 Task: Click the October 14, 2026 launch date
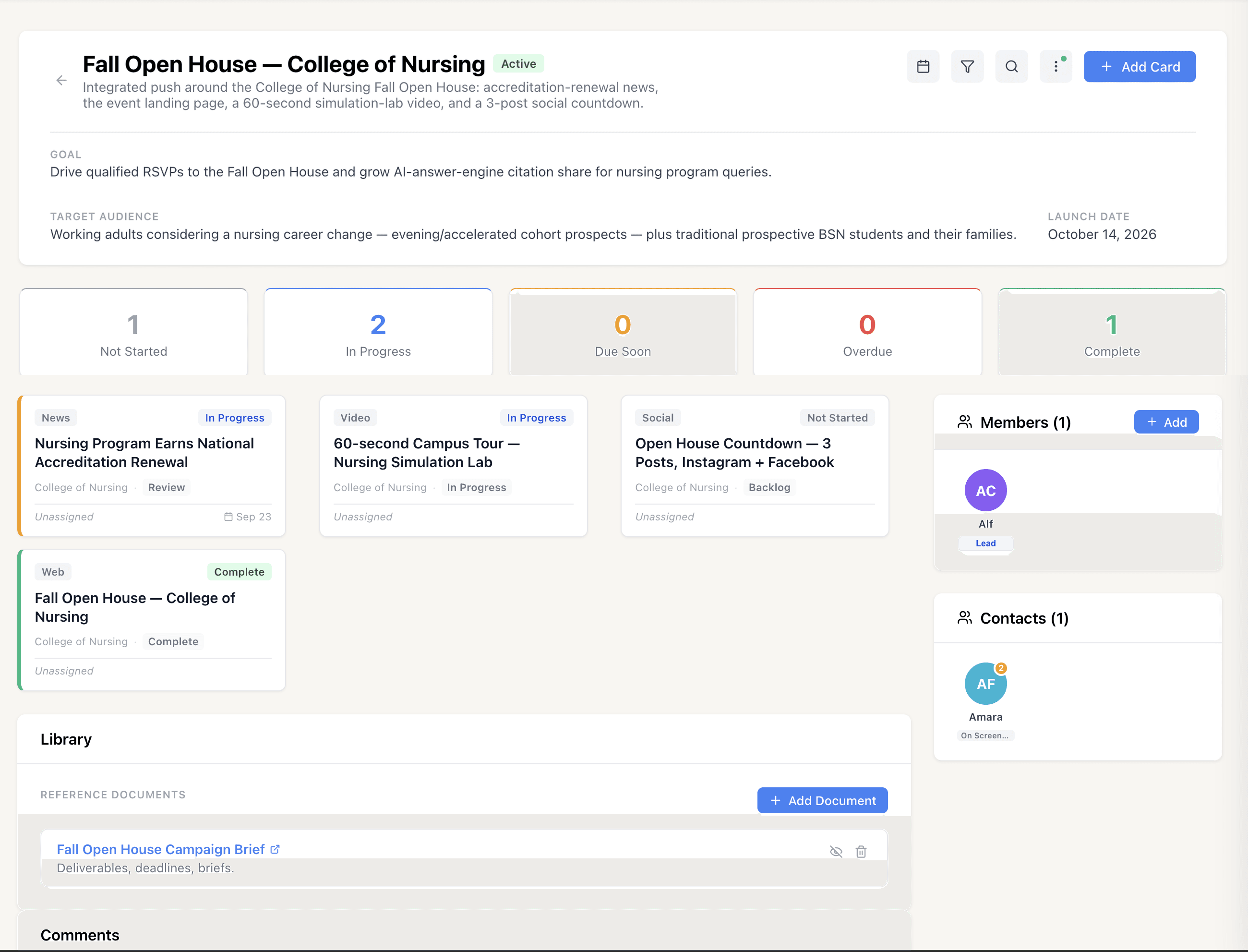click(1101, 234)
